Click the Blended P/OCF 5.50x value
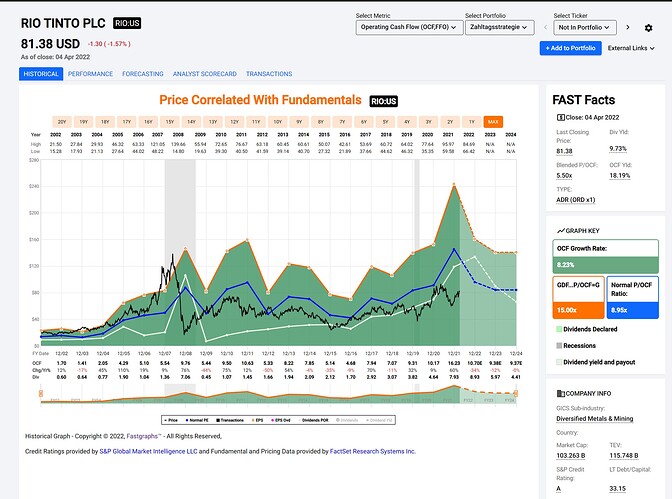 click(564, 175)
